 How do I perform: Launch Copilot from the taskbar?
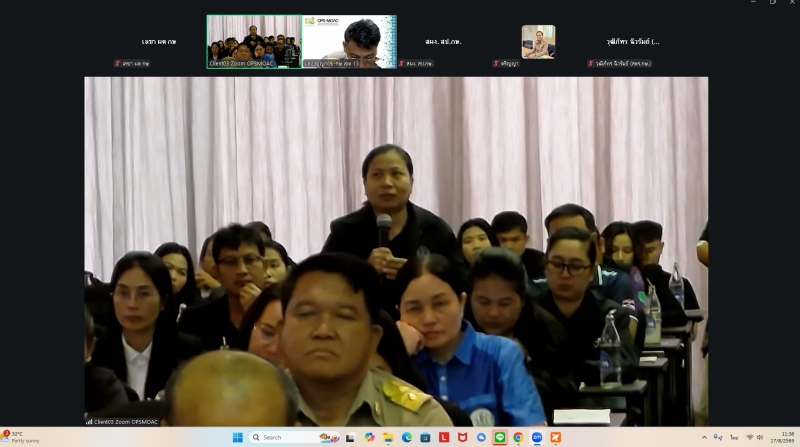click(x=369, y=437)
